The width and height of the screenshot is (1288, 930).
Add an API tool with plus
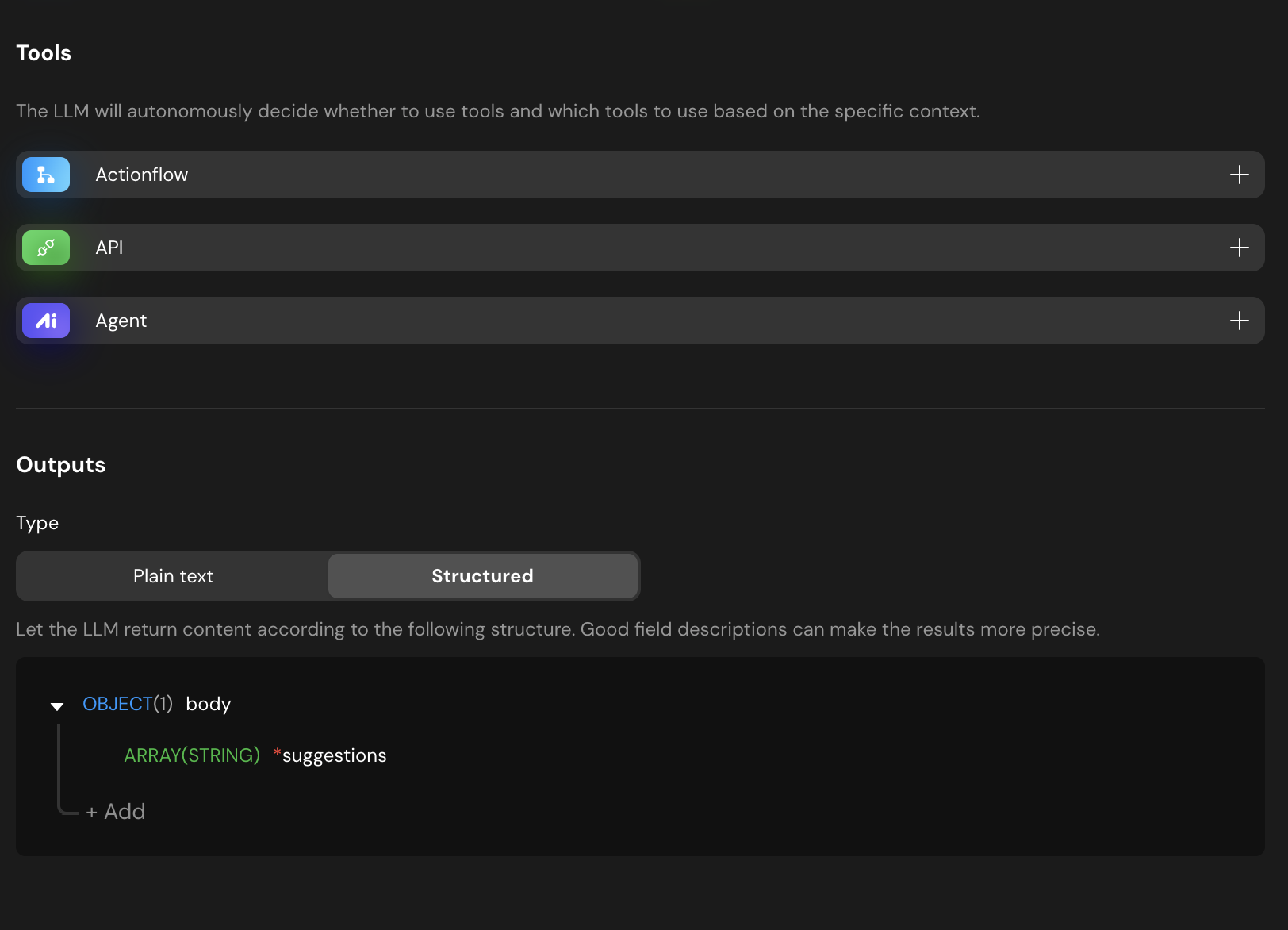1239,248
